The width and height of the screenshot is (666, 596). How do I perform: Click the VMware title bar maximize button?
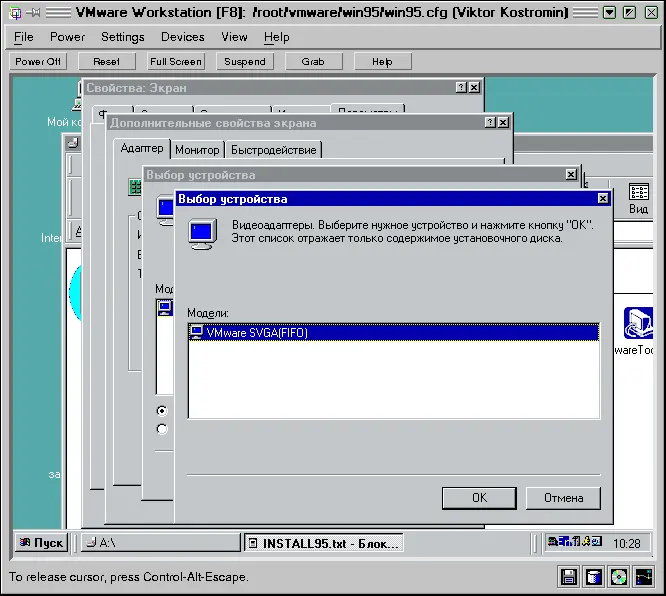pos(629,13)
